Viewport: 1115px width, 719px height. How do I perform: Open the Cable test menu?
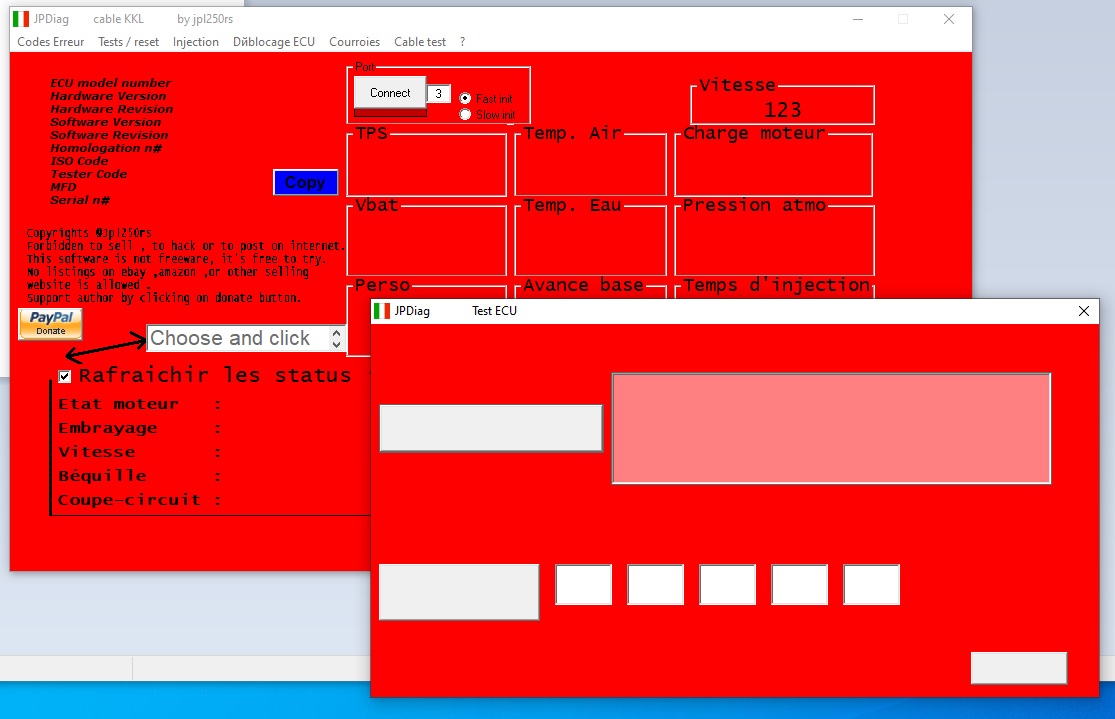coord(420,42)
